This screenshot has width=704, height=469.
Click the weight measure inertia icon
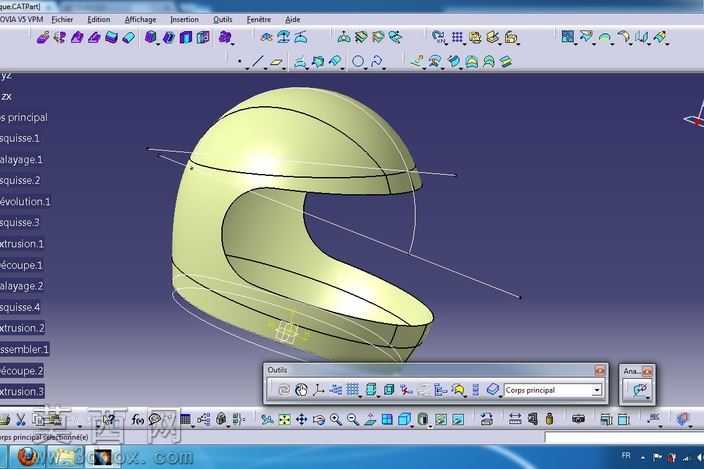click(x=550, y=420)
